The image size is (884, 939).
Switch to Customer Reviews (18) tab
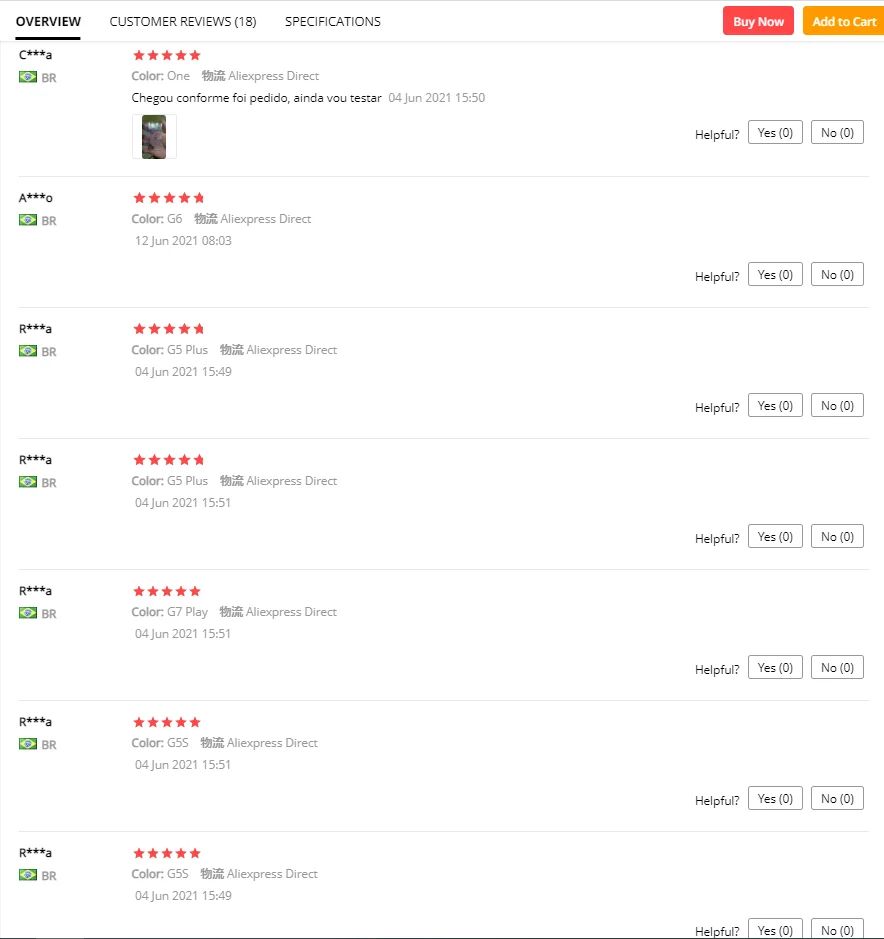[183, 21]
